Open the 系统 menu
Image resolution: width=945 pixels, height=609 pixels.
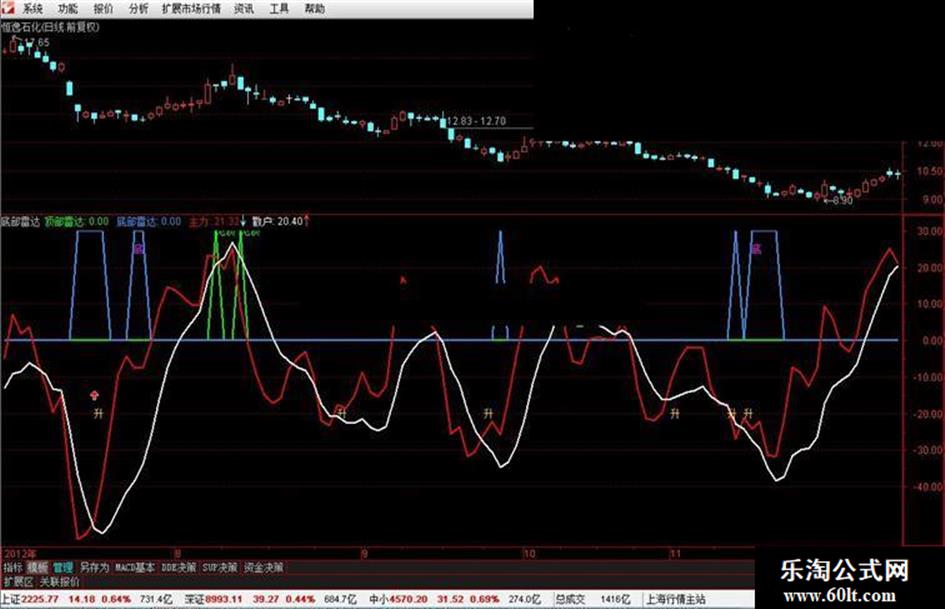coord(33,8)
